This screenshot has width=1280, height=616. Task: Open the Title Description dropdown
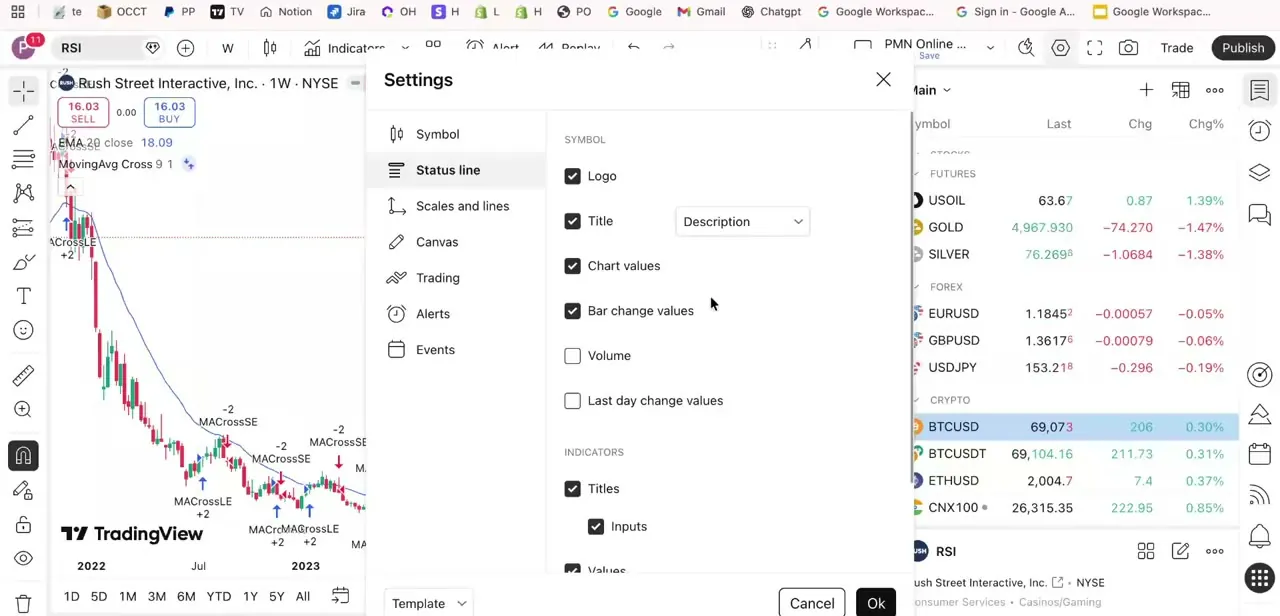[743, 222]
